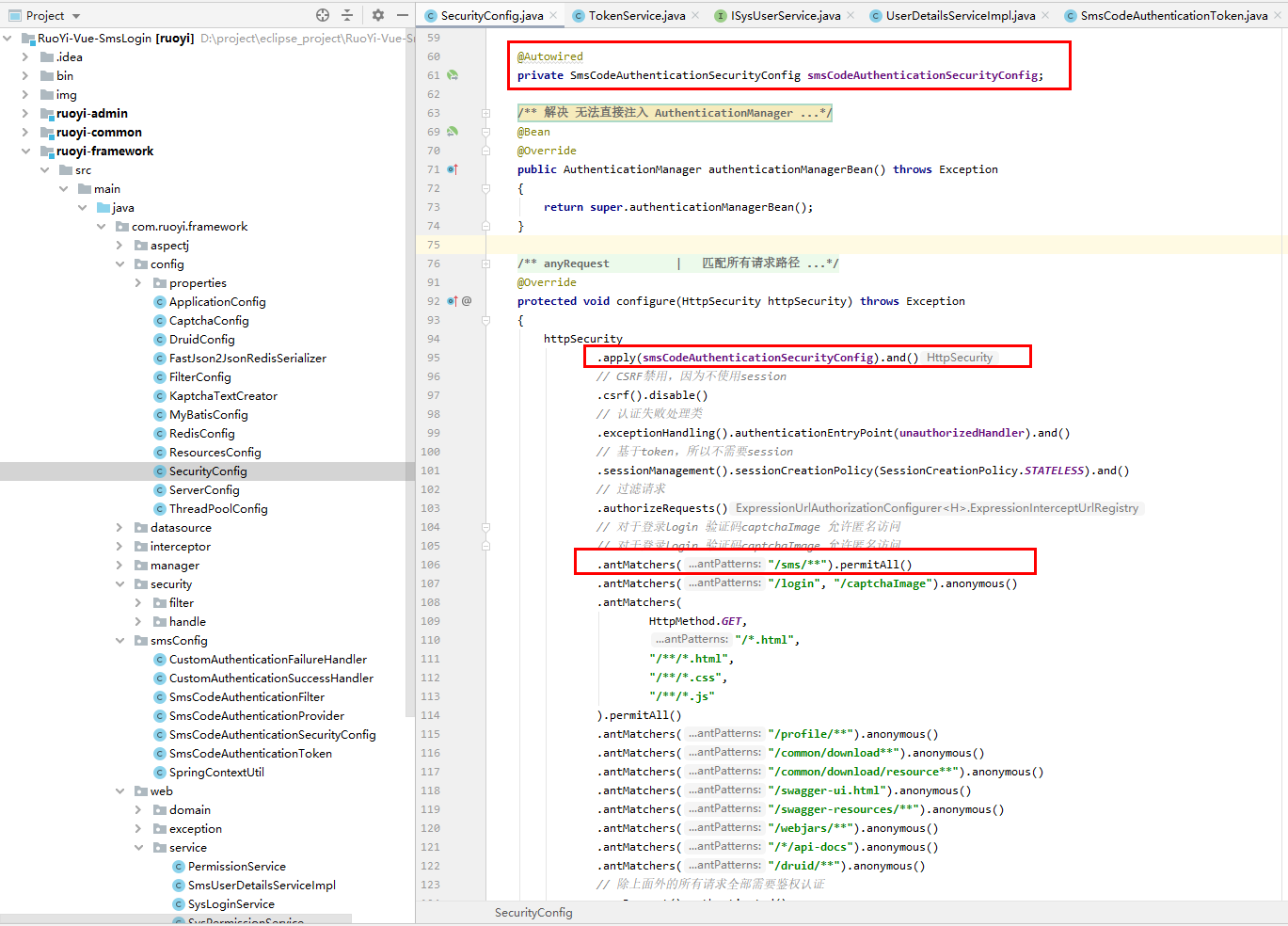Open ThreadPoolConfig class
Screen dimensions: 1288x926
pyautogui.click(x=218, y=509)
